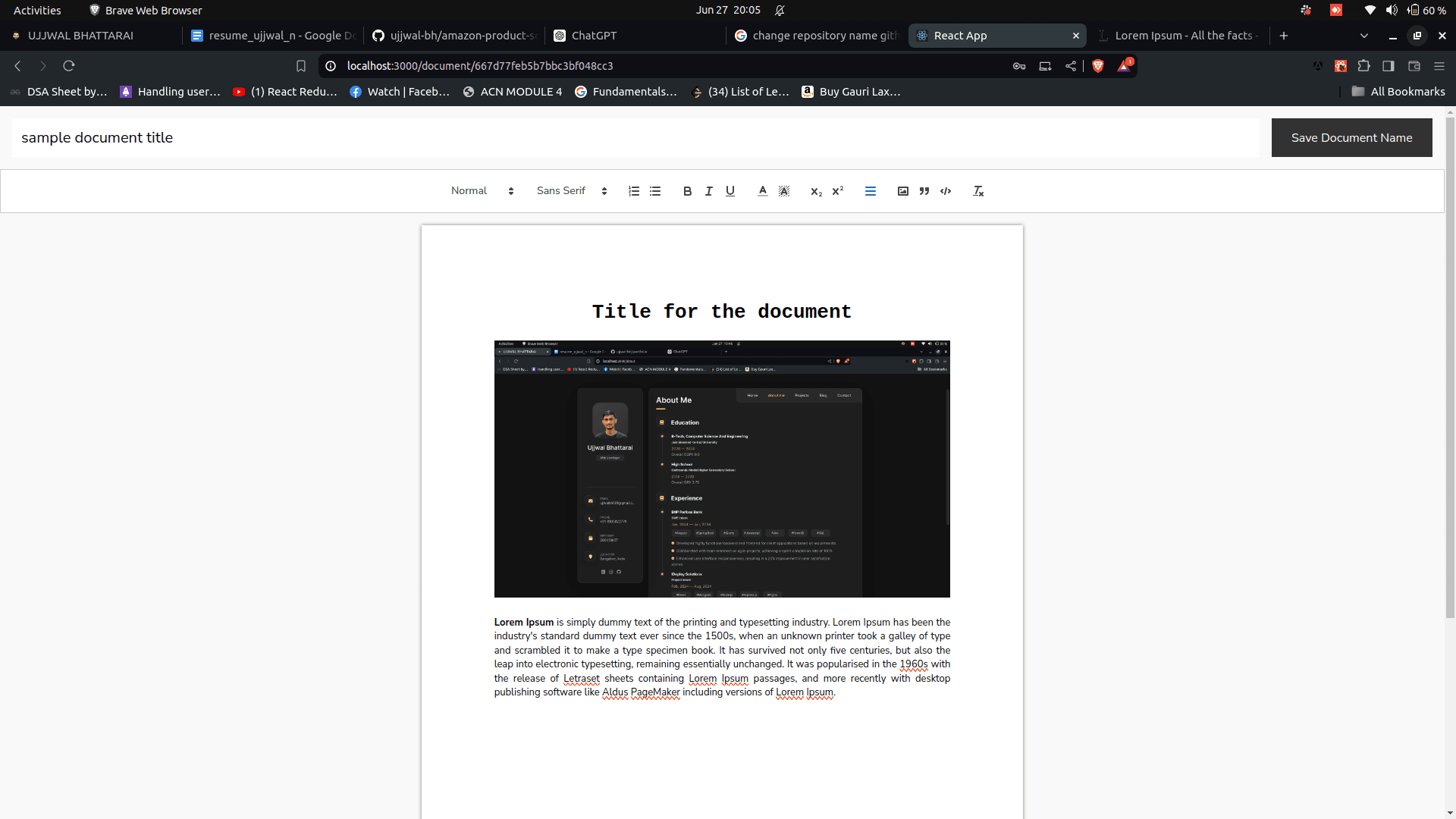Insert a bulleted list
This screenshot has height=819, width=1456.
(x=655, y=191)
